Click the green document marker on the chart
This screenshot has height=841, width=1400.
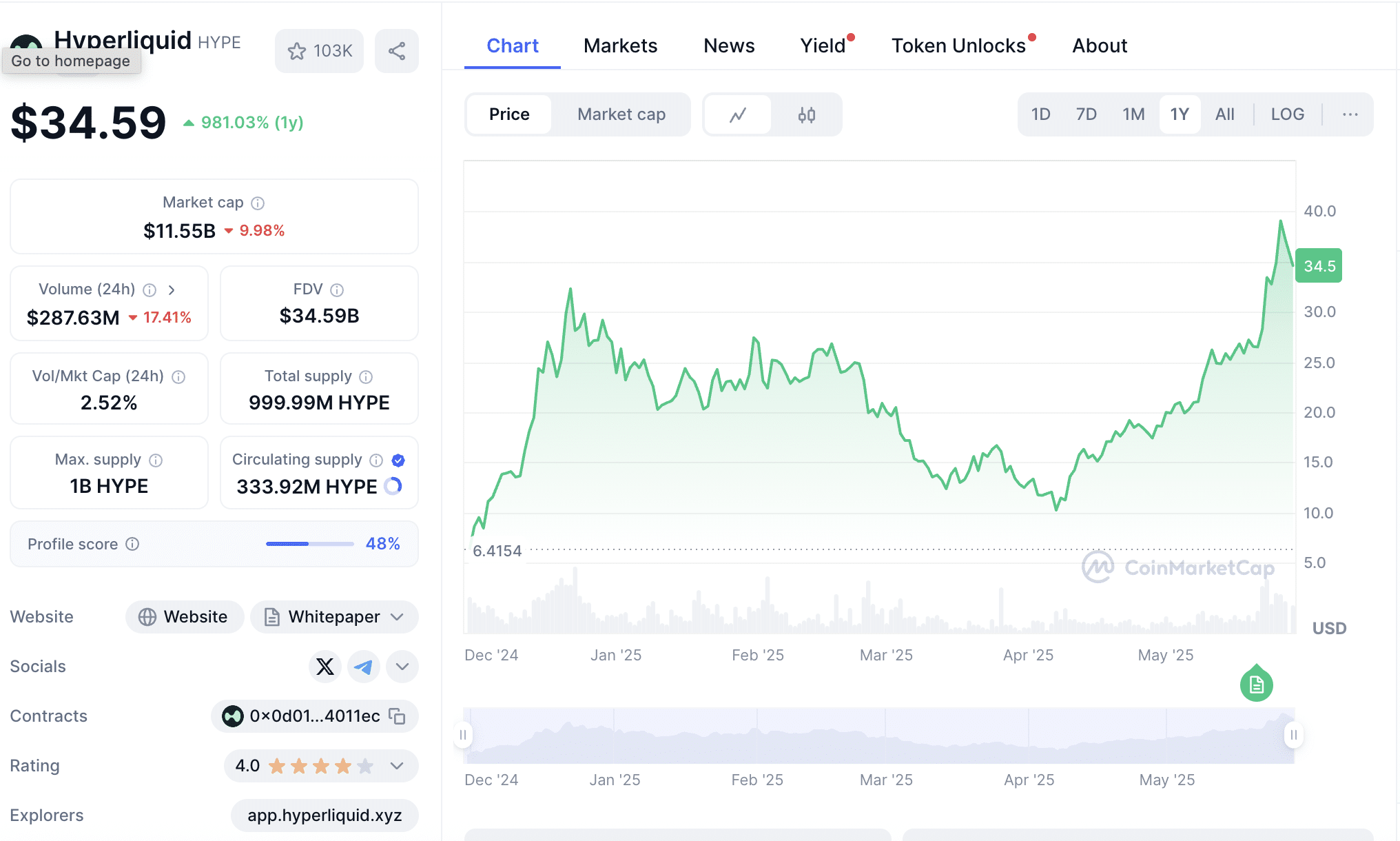(x=1256, y=683)
